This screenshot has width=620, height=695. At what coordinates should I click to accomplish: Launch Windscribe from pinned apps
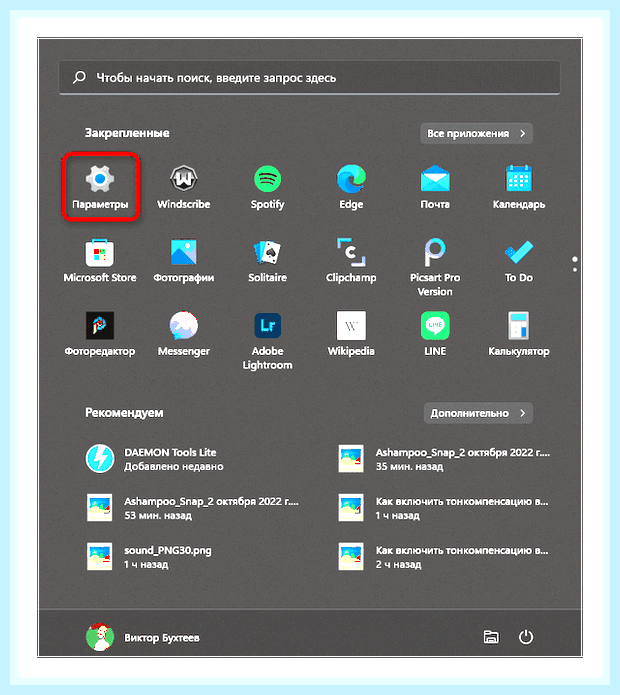pyautogui.click(x=183, y=186)
